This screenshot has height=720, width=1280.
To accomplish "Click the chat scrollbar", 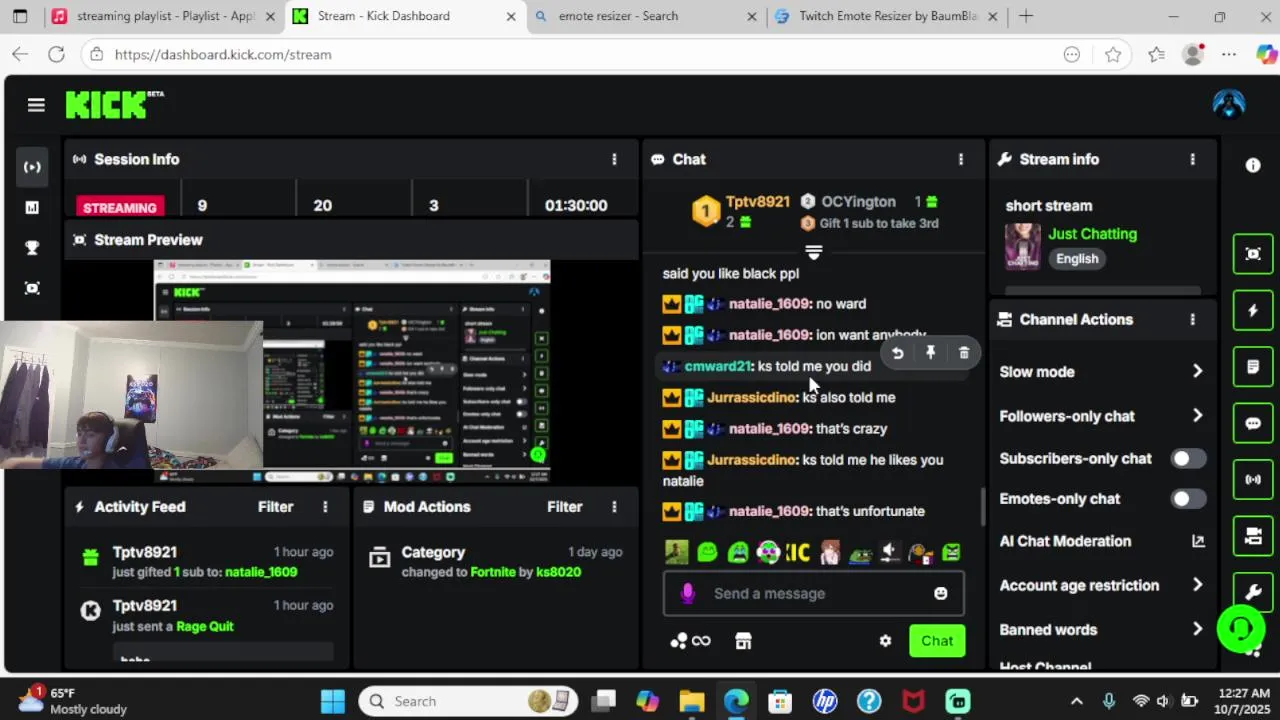I will click(982, 507).
